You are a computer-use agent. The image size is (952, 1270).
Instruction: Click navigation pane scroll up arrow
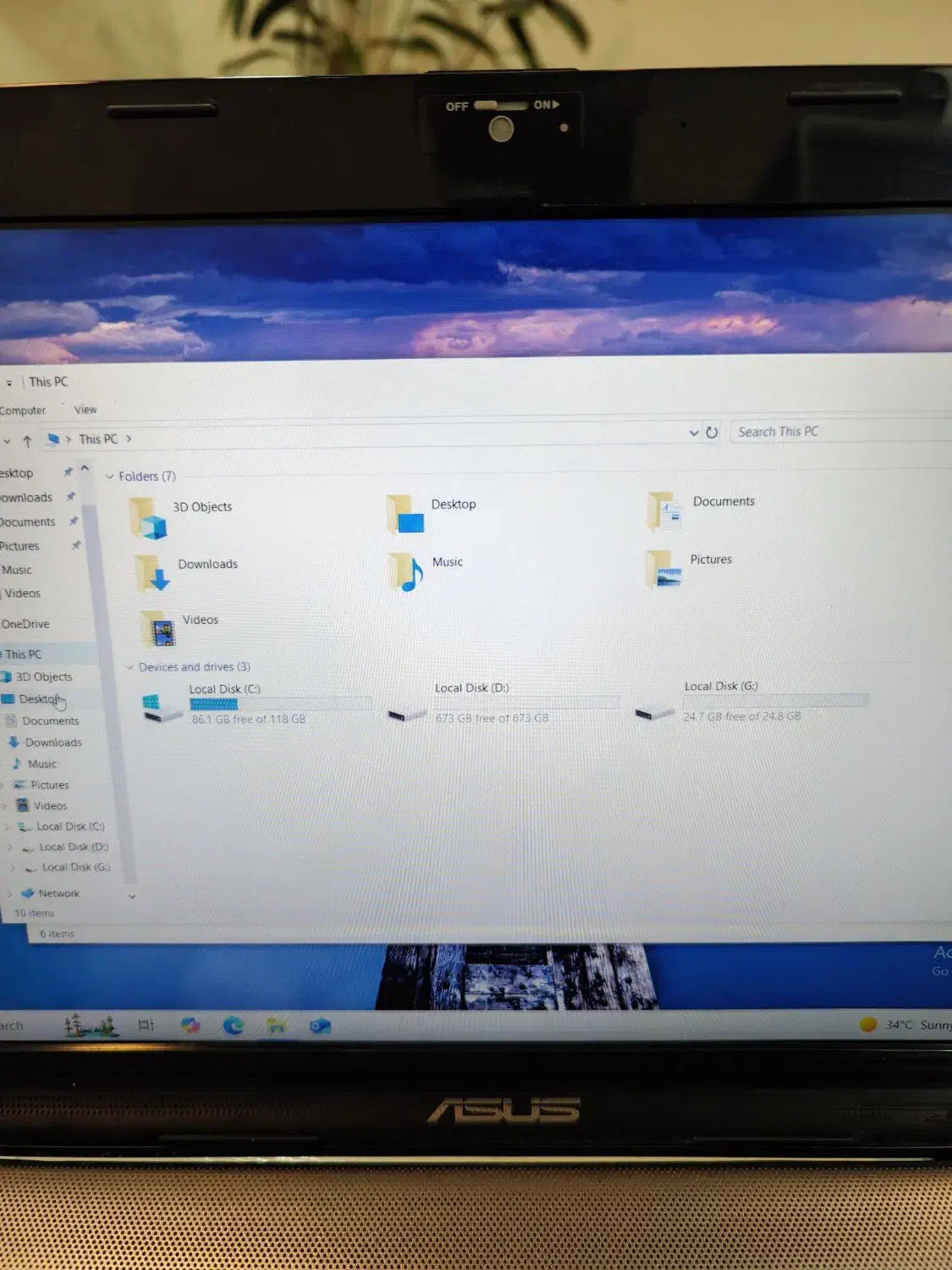pos(85,468)
